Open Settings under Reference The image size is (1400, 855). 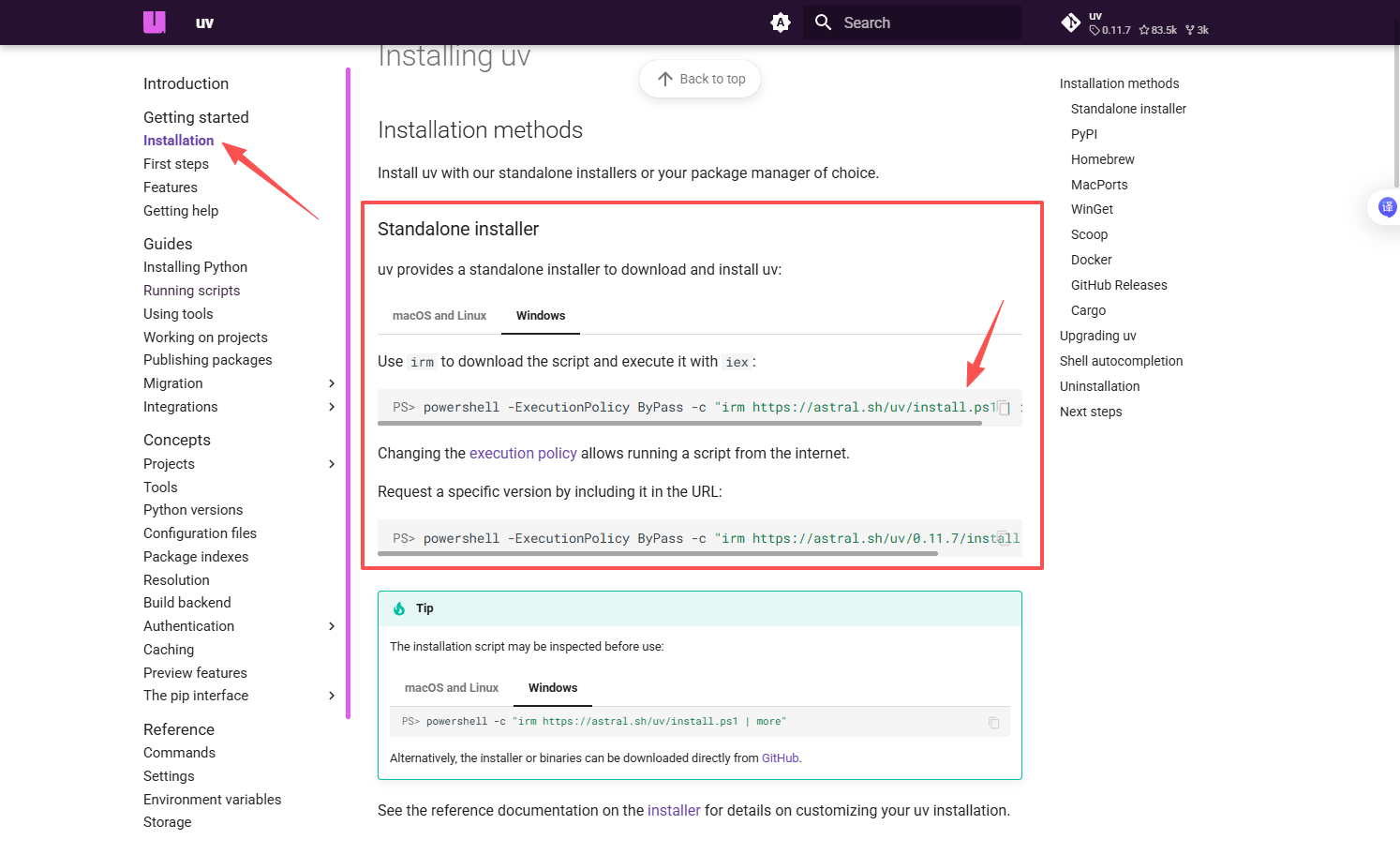(169, 776)
